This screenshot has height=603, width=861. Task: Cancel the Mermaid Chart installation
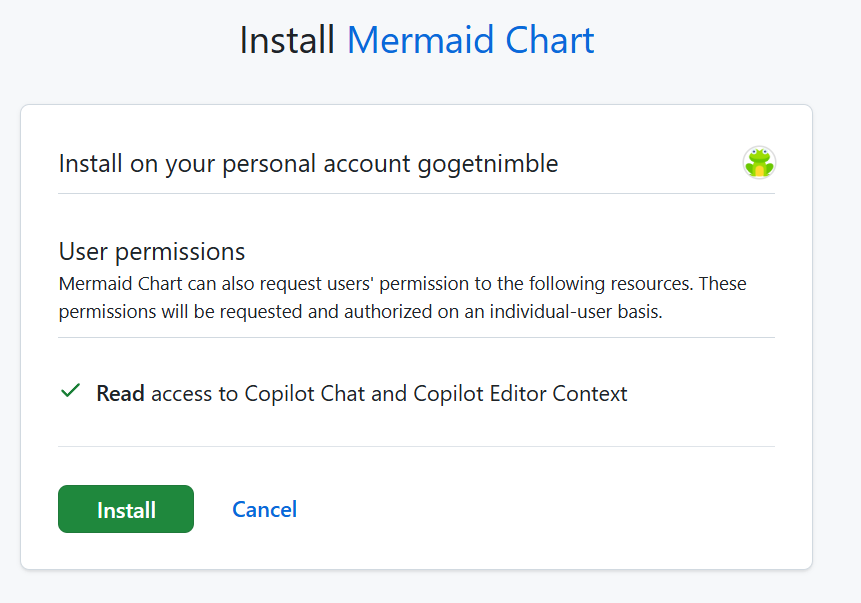pos(264,509)
